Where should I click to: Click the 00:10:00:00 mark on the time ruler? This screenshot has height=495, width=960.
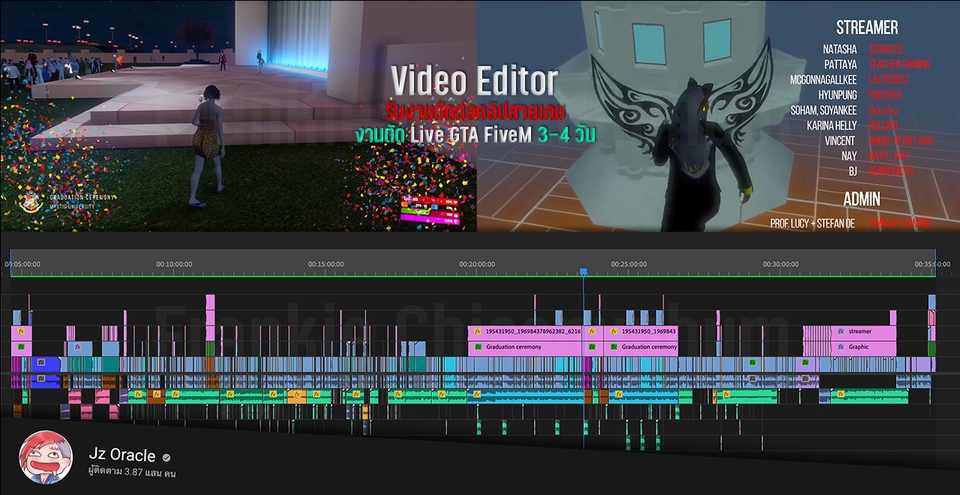174,265
